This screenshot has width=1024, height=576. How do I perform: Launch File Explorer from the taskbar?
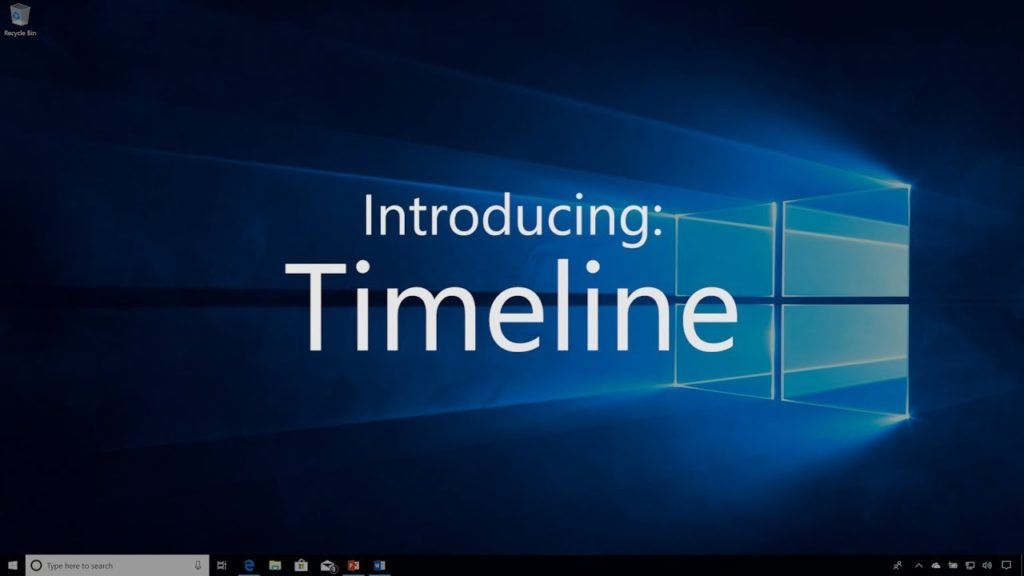(x=277, y=565)
